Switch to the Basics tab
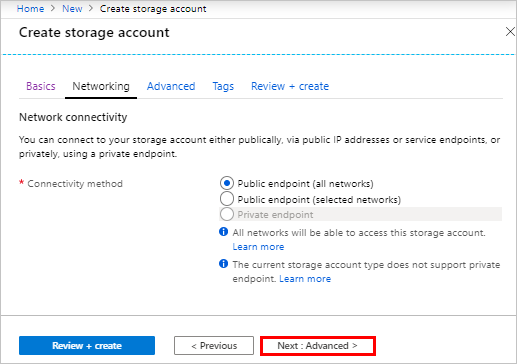 coord(41,86)
